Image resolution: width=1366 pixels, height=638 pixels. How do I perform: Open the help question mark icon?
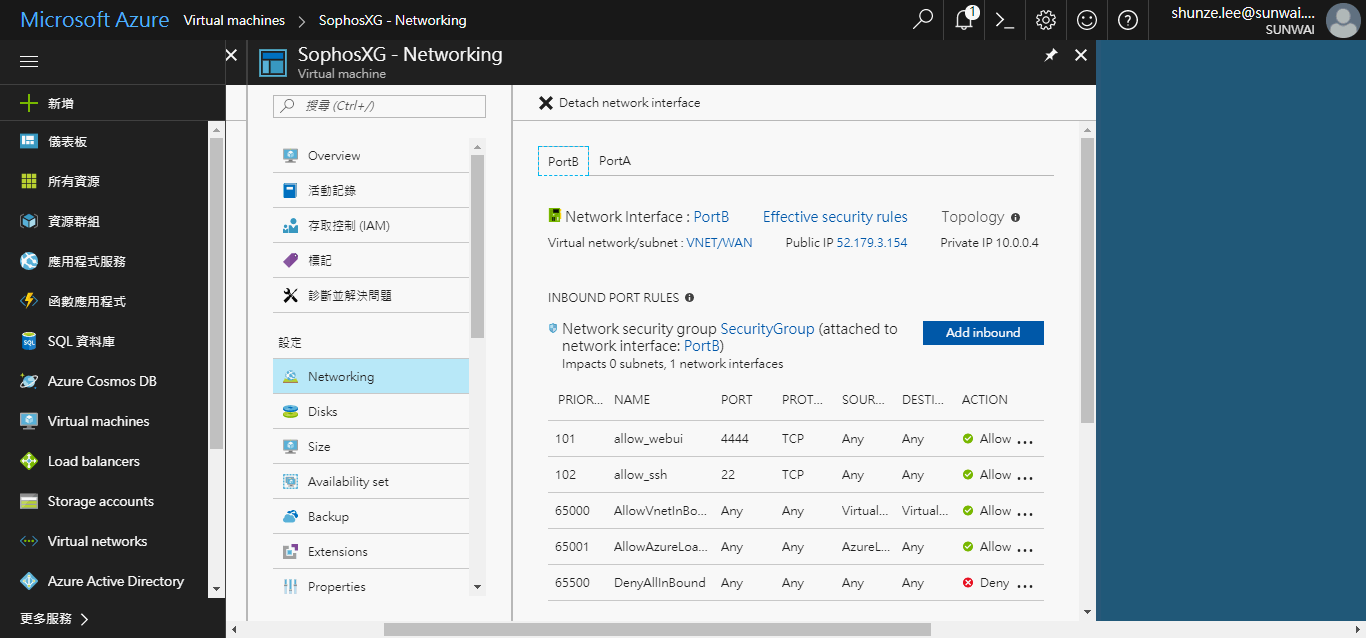pyautogui.click(x=1128, y=20)
